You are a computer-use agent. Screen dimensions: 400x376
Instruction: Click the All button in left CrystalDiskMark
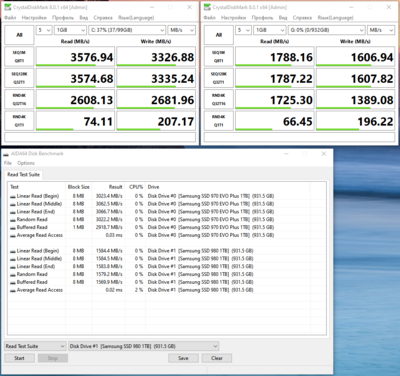(19, 35)
